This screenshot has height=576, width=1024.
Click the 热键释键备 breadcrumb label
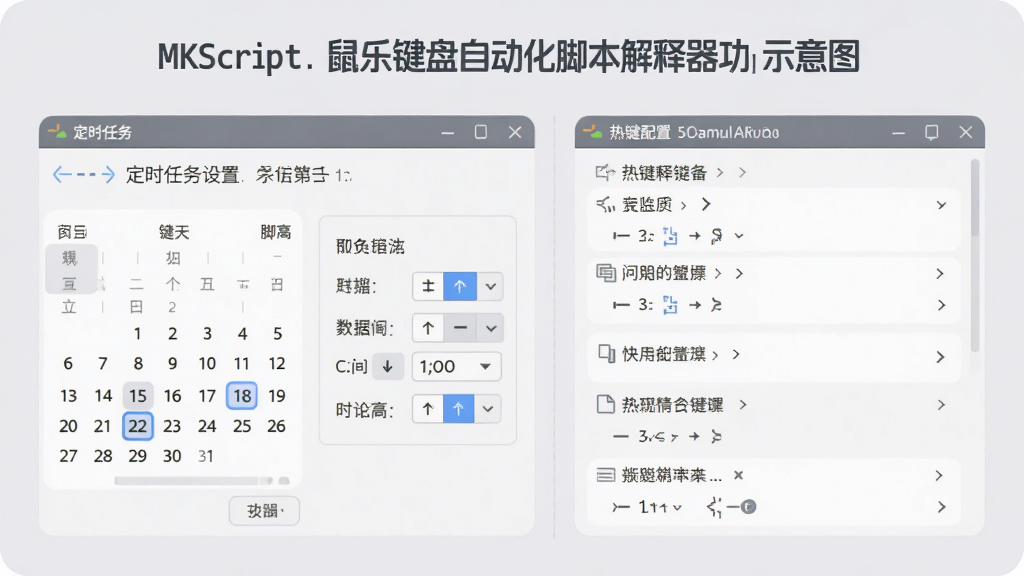(664, 172)
